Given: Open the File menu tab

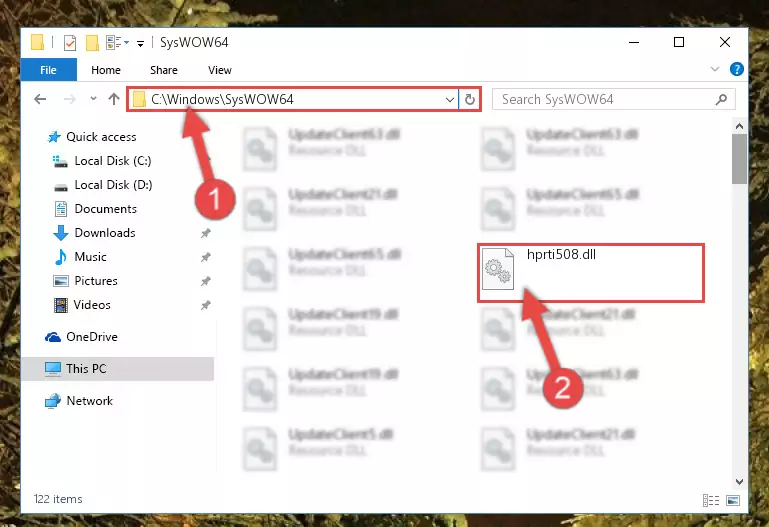Looking at the screenshot, I should [x=48, y=70].
